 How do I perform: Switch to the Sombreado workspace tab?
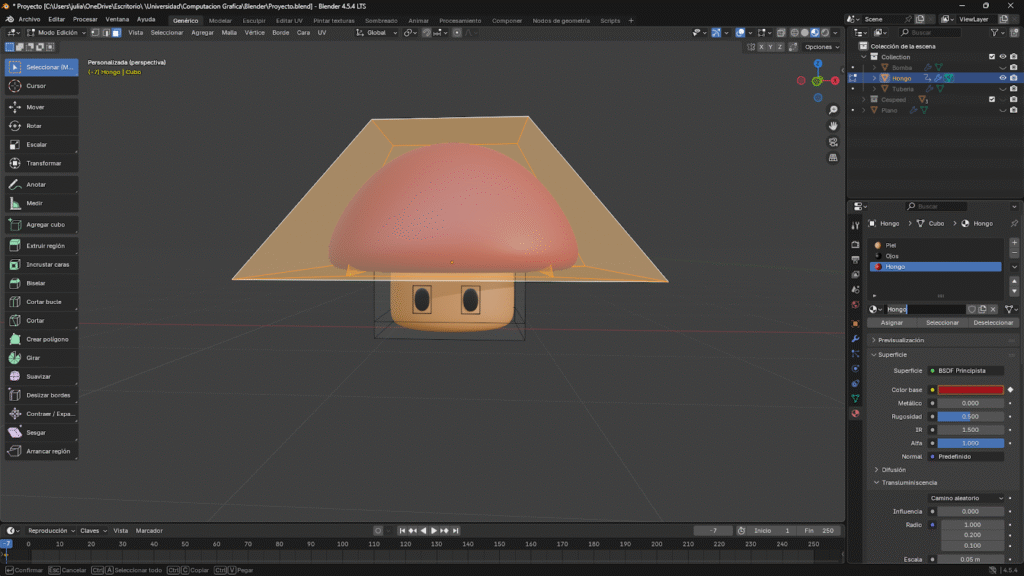click(380, 20)
